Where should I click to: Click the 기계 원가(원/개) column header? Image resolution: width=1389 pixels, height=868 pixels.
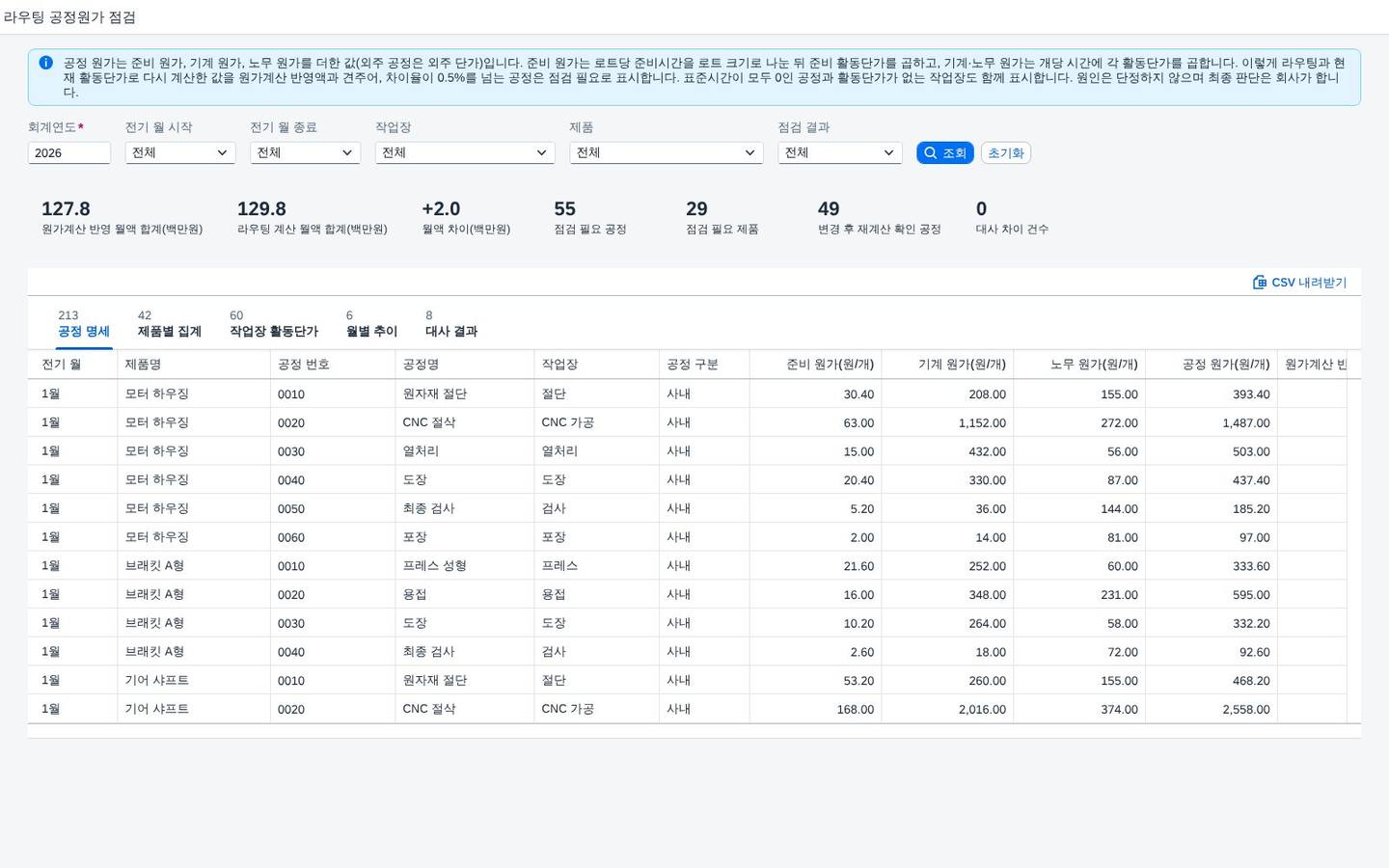947,365
